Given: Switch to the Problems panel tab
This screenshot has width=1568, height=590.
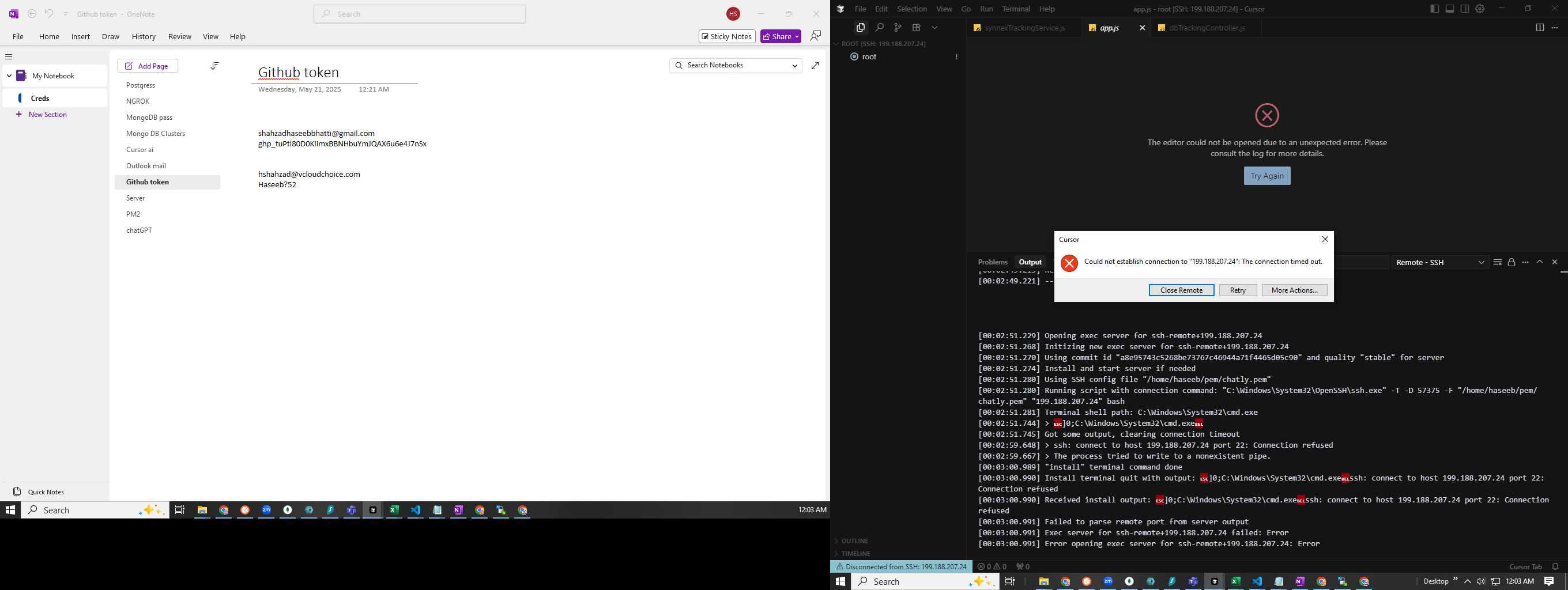Looking at the screenshot, I should click(992, 262).
